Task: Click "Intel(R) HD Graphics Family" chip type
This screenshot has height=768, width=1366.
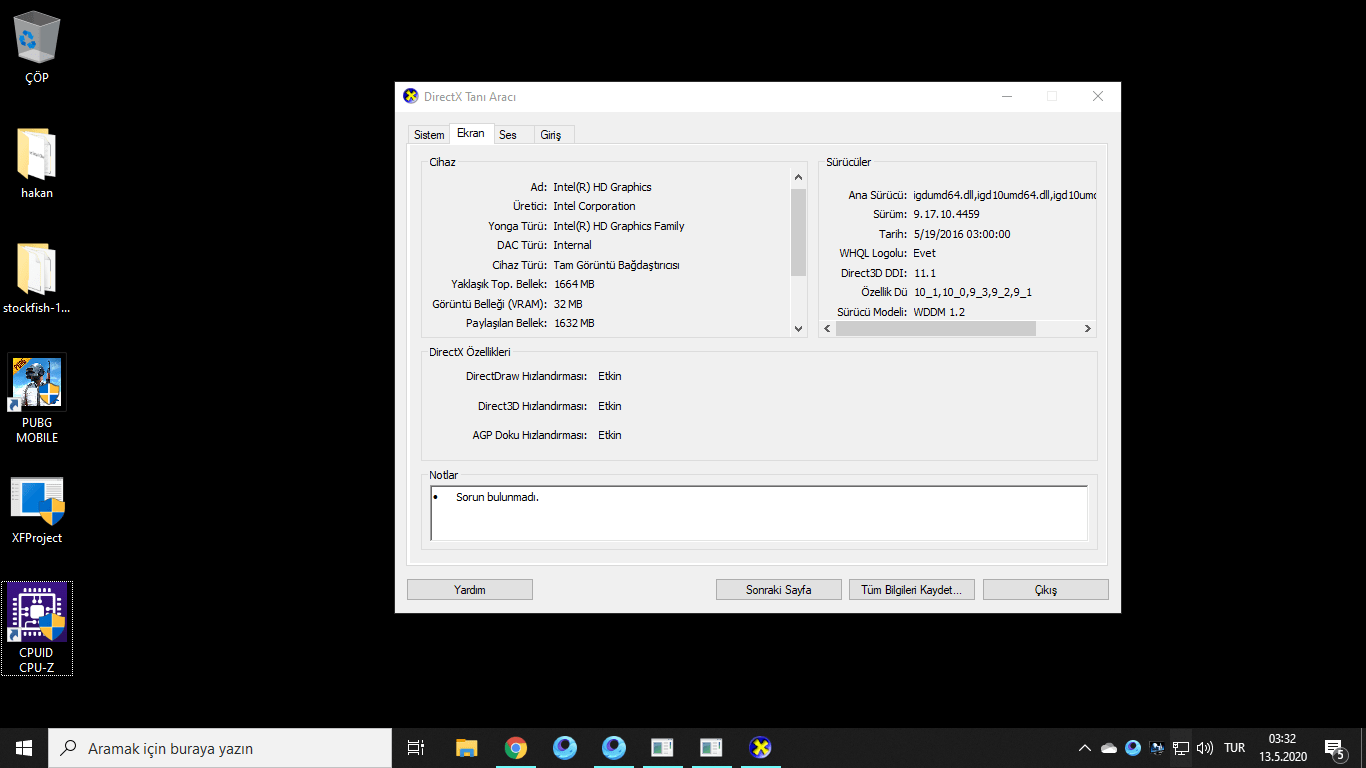Action: point(619,226)
